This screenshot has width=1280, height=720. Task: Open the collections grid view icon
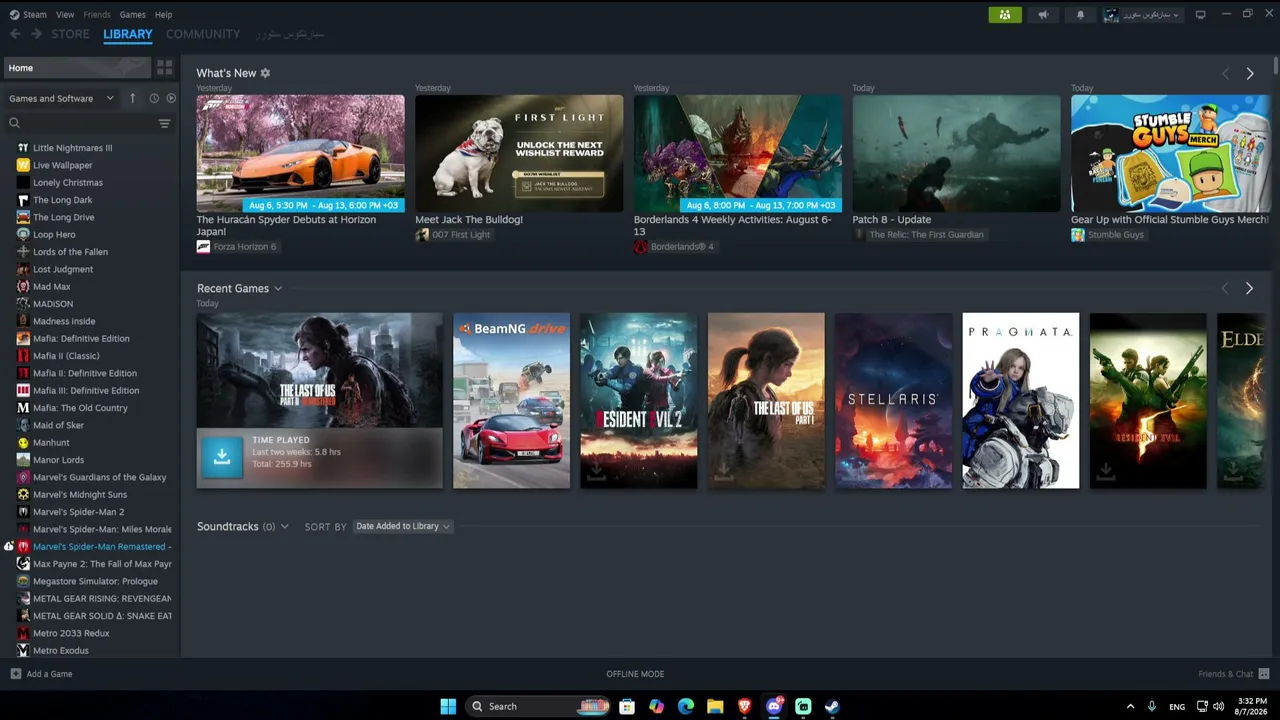pos(165,68)
